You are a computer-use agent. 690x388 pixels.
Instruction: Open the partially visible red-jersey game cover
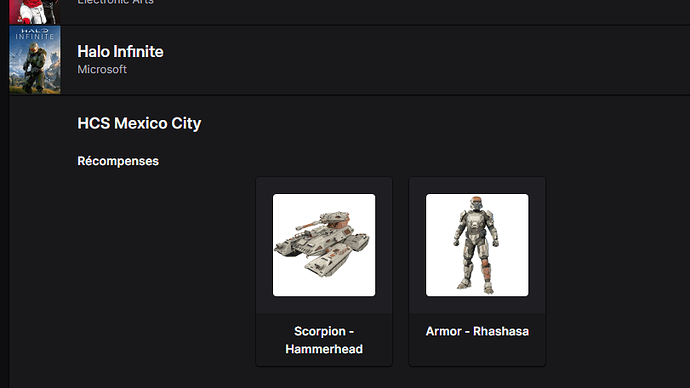coord(35,11)
